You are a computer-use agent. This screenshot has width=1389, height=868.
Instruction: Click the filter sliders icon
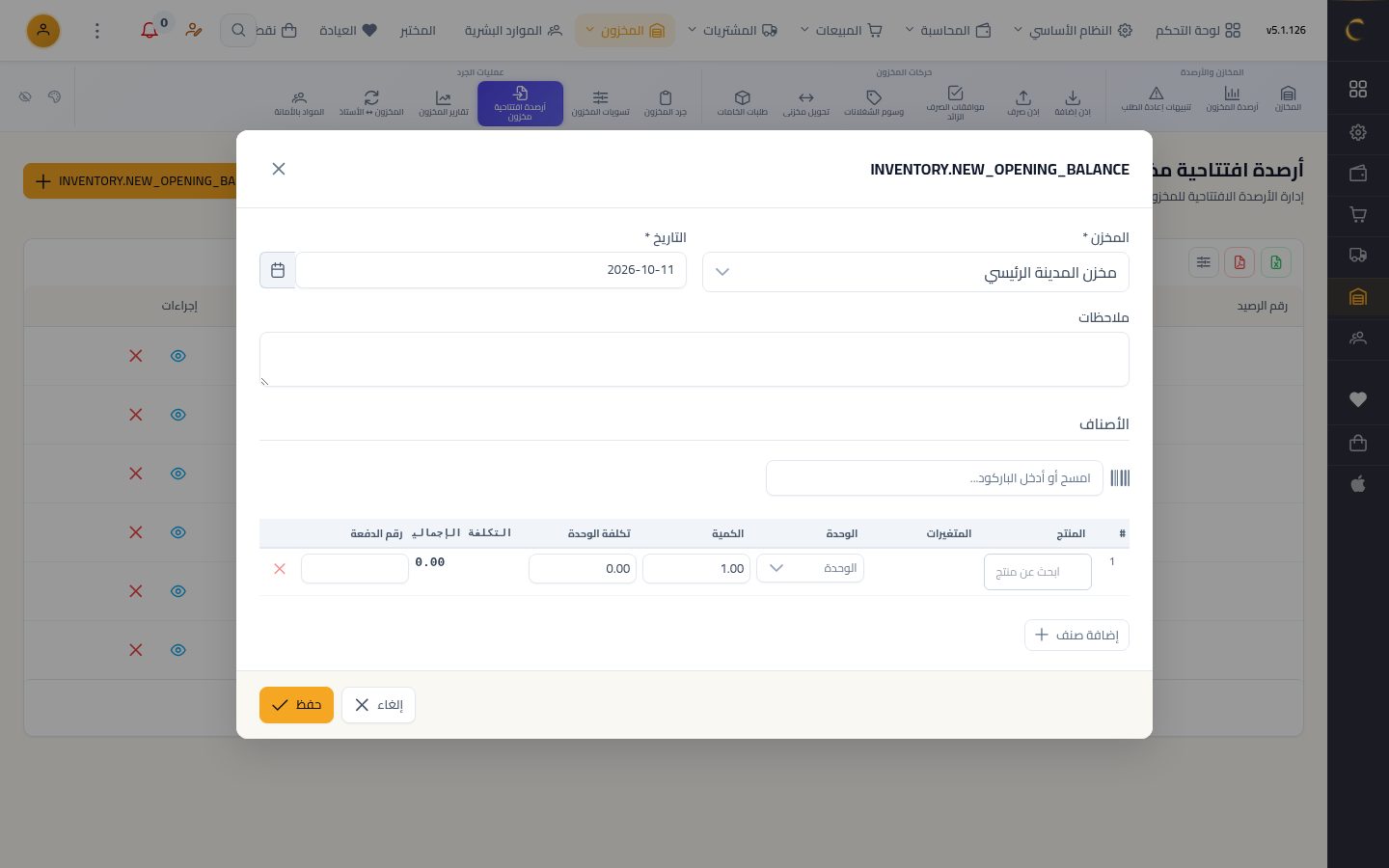[x=1203, y=262]
